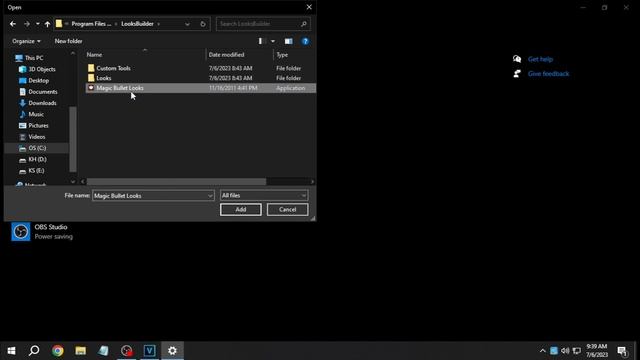The width and height of the screenshot is (640, 360).
Task: Go forward in the Open dialog
Action: 27,24
